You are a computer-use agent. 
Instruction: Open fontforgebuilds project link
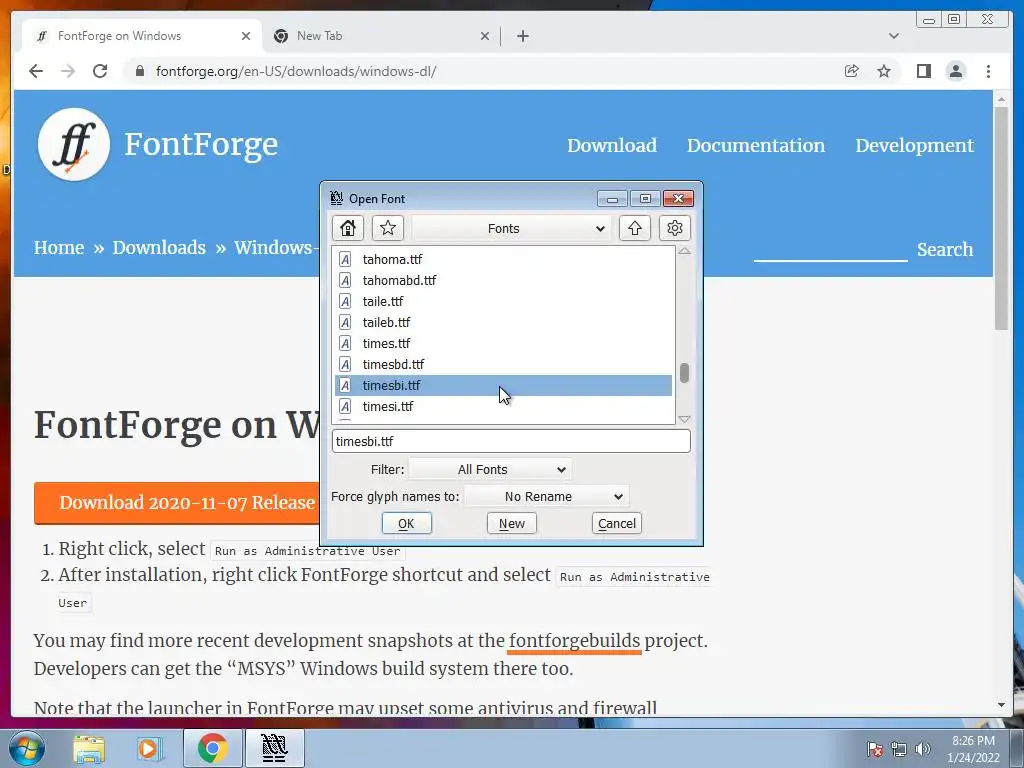[574, 641]
